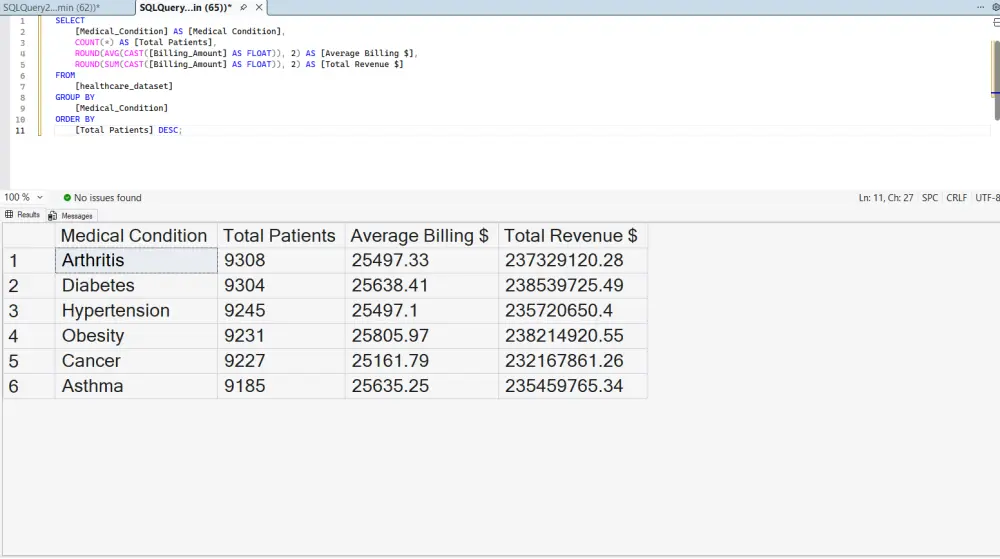Click the 237329120.28 total revenue cell
The height and width of the screenshot is (559, 1000).
(573, 260)
